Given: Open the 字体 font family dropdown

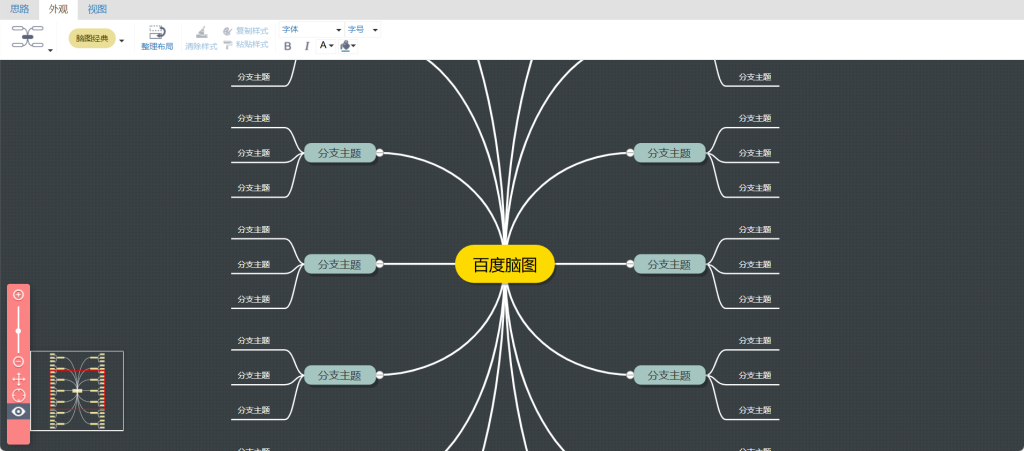Looking at the screenshot, I should [312, 29].
